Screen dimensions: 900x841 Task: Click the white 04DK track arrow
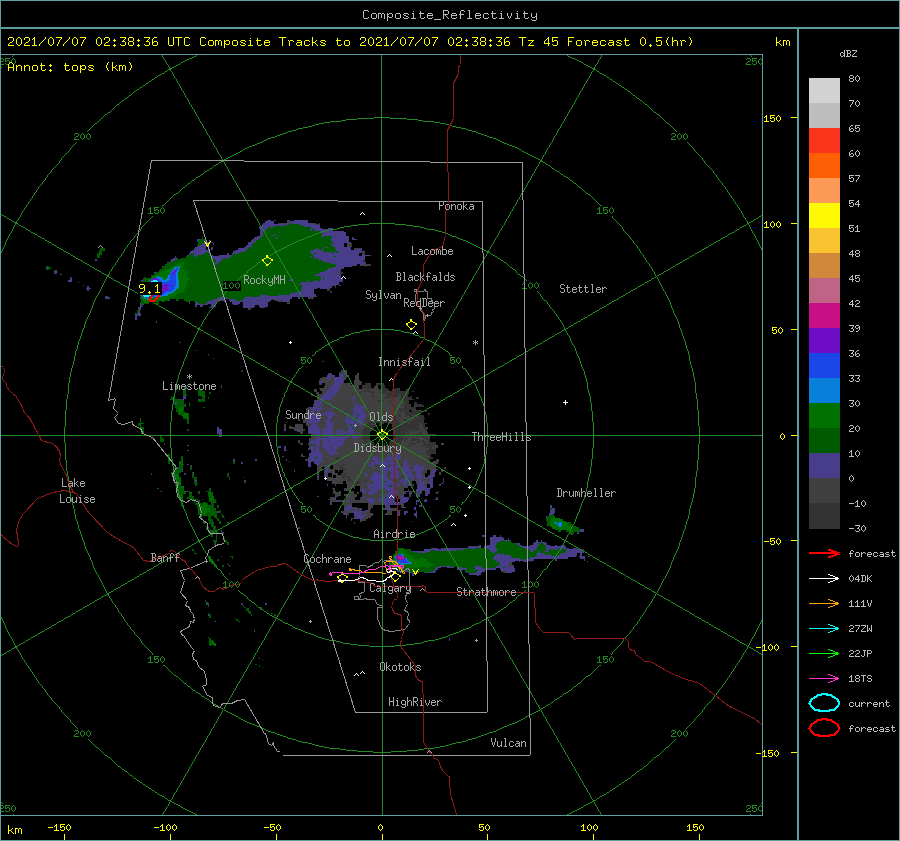[824, 578]
